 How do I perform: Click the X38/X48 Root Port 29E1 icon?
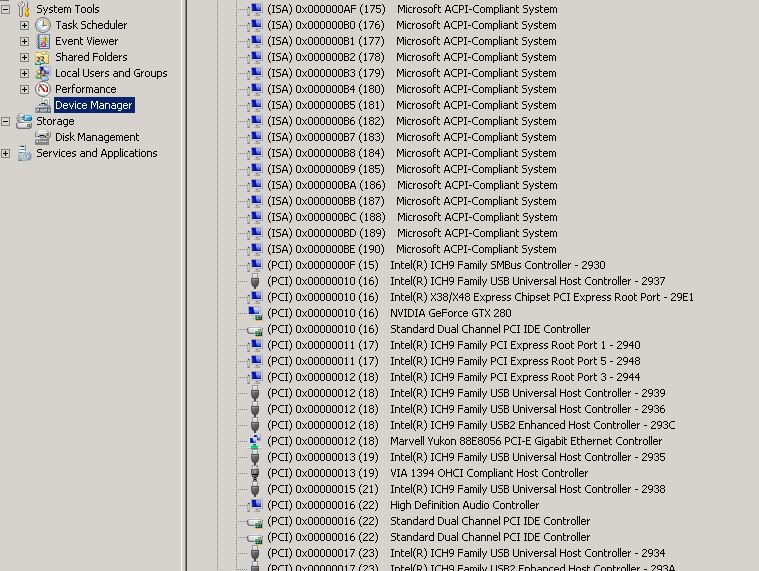point(255,297)
